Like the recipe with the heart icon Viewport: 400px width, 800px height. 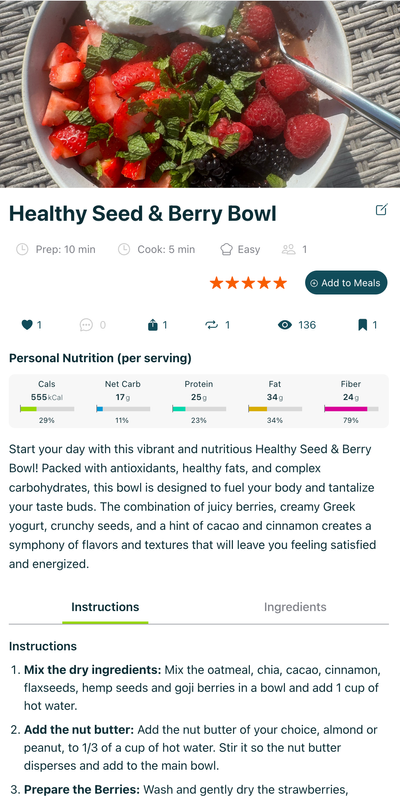(x=27, y=325)
